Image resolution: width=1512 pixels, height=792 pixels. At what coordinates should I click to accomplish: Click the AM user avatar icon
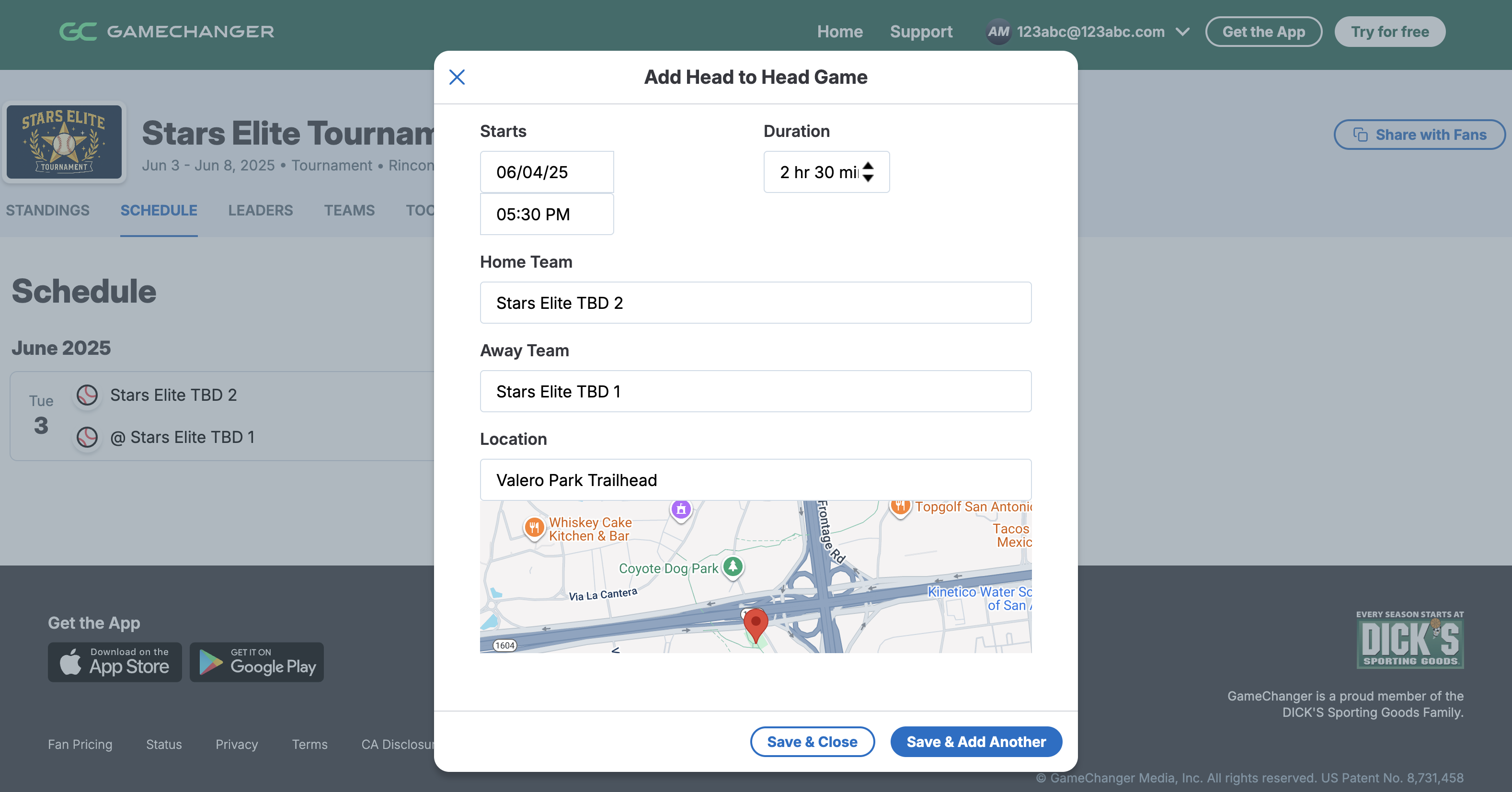pos(998,32)
